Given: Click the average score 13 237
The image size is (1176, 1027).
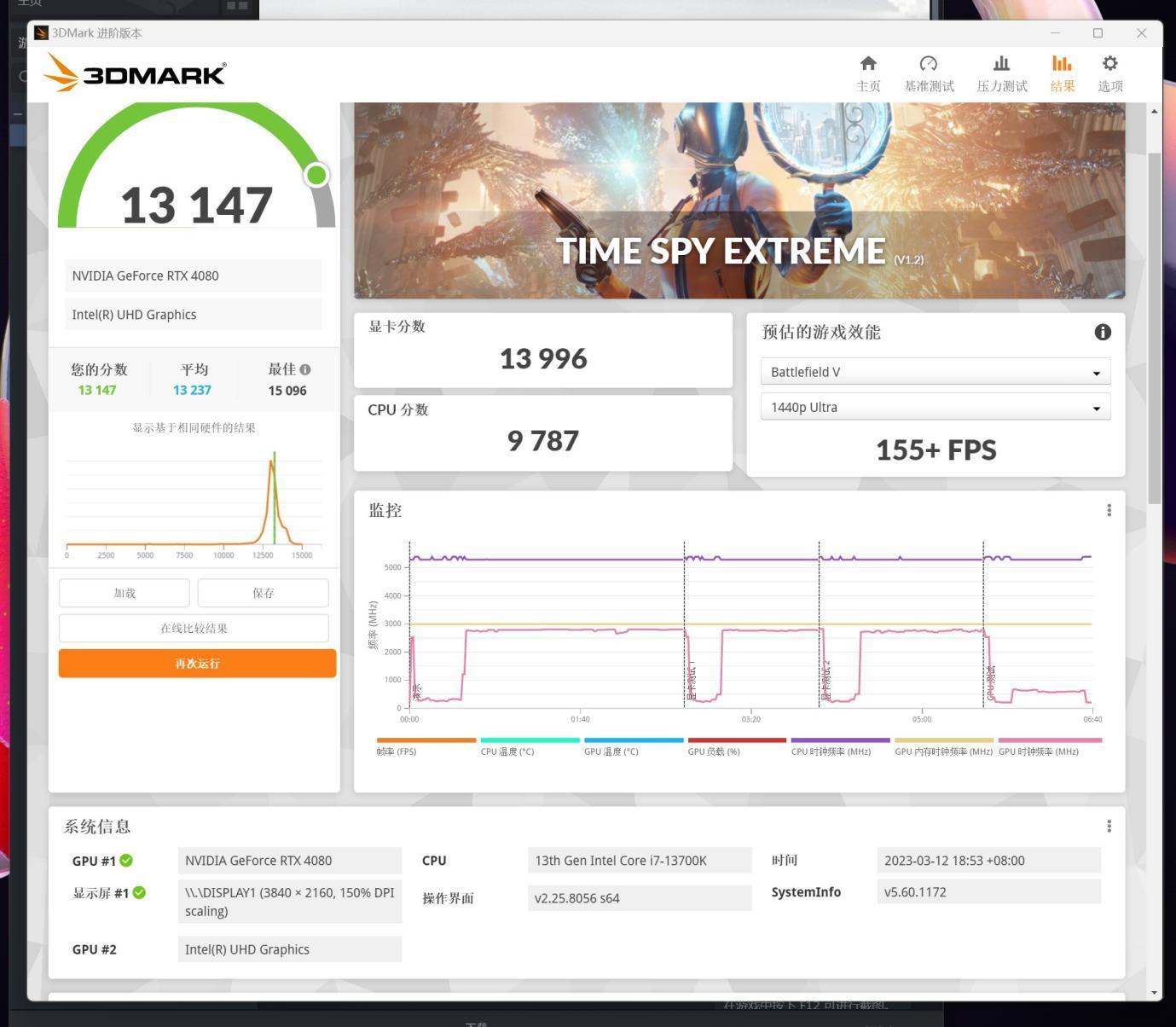Looking at the screenshot, I should click(192, 390).
